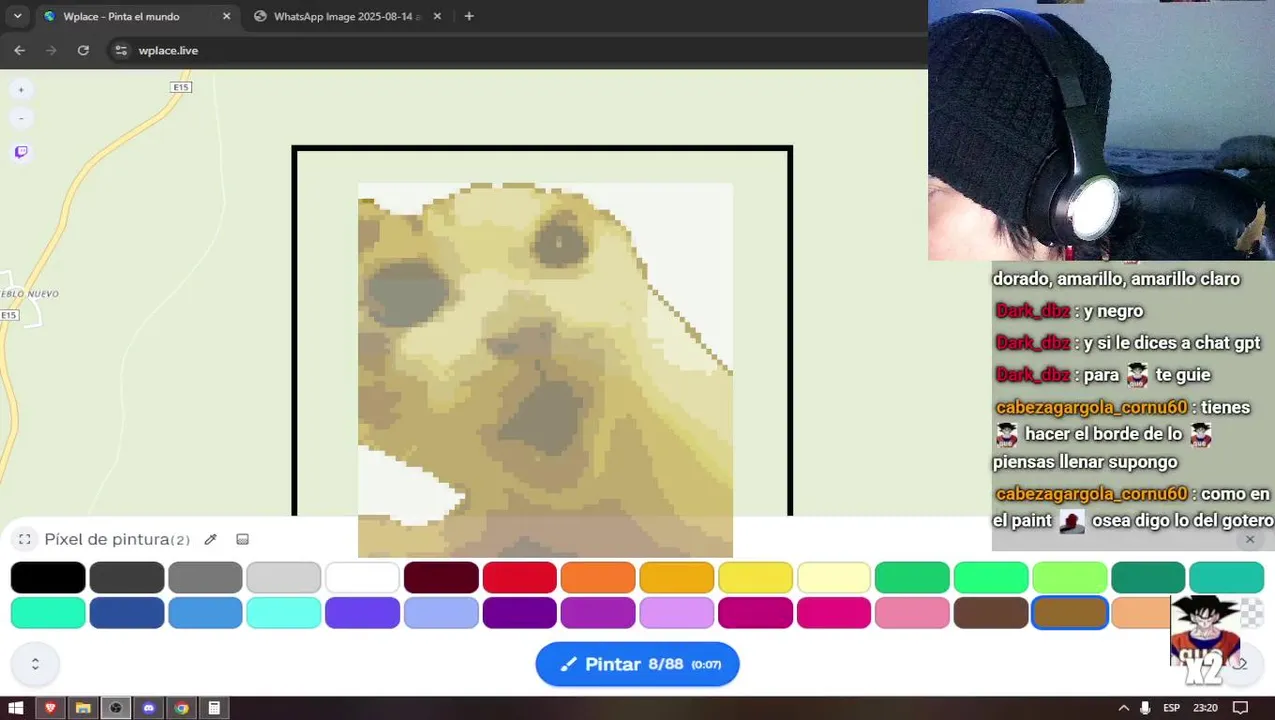Zoom out the map with minus button
This screenshot has width=1275, height=720.
coord(21,118)
